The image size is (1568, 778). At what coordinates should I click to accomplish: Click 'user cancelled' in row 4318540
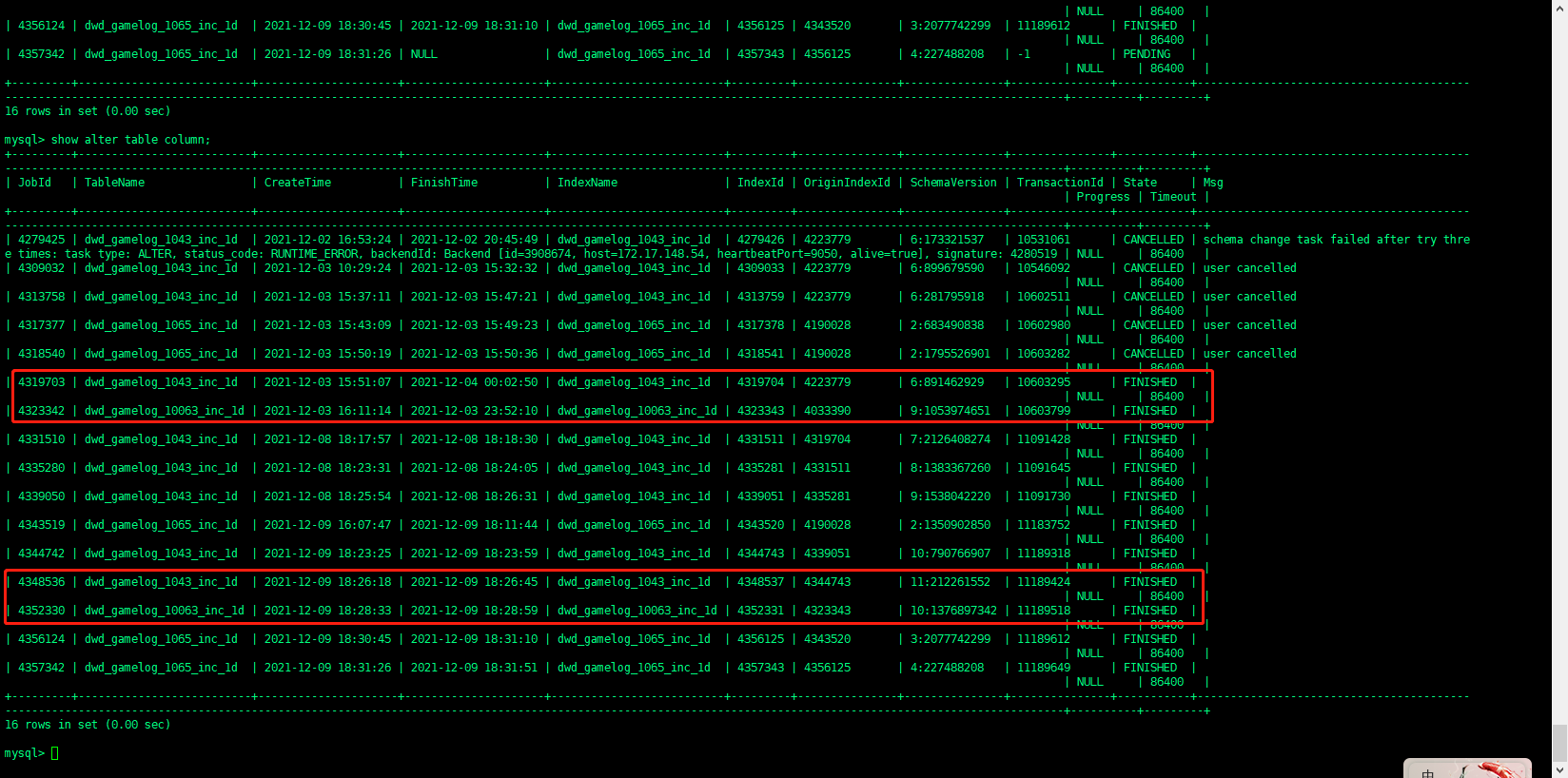(1249, 354)
